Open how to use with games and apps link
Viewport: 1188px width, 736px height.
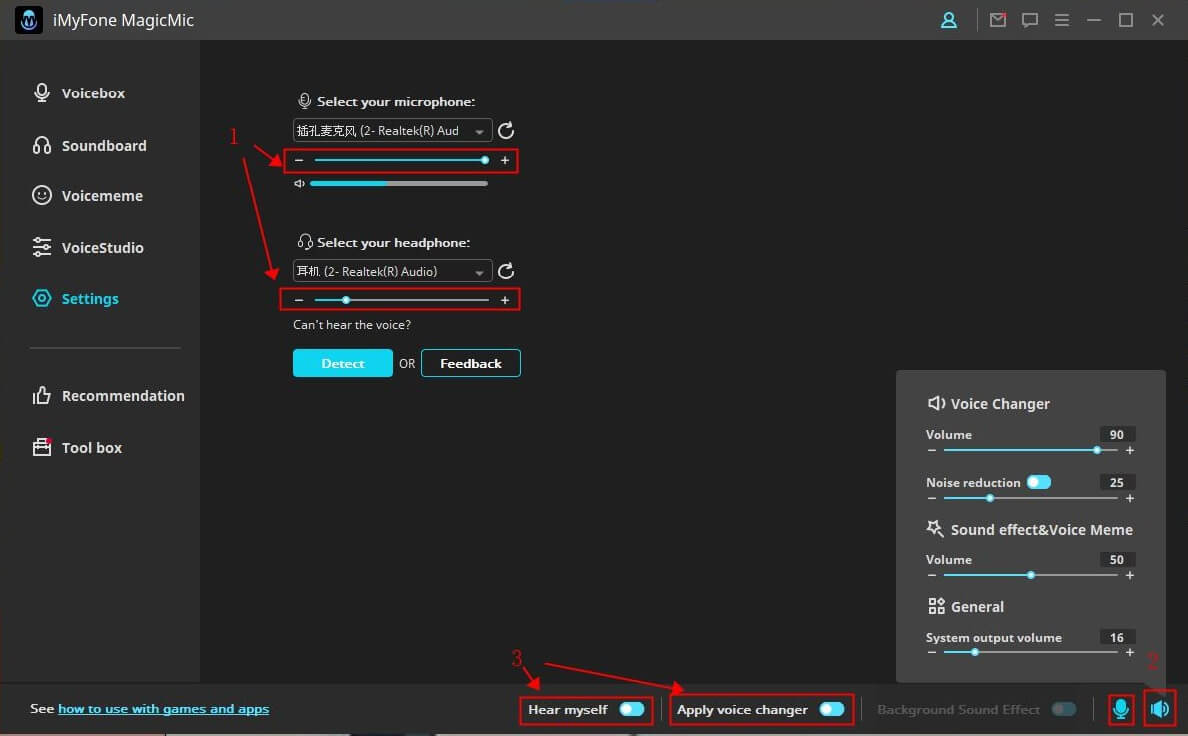(164, 709)
